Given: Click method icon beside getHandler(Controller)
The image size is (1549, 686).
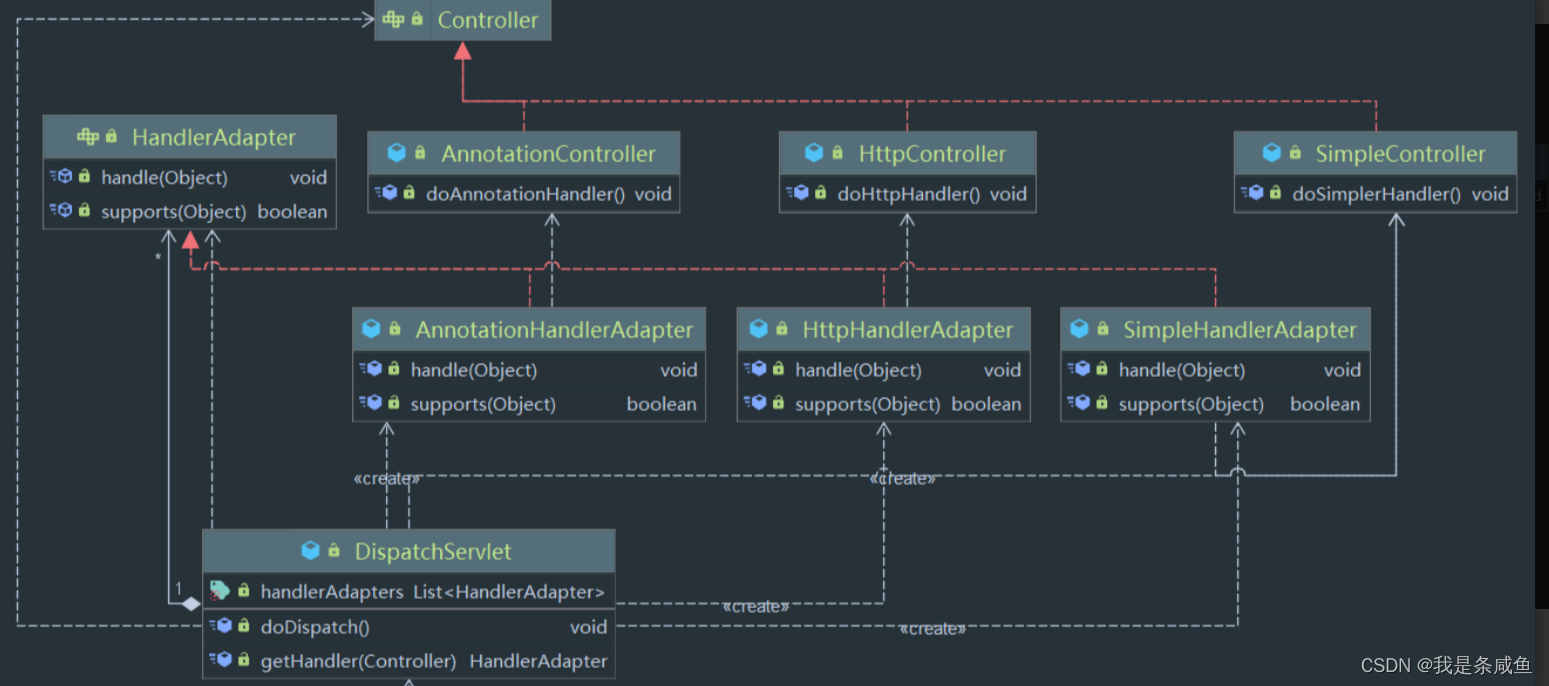Looking at the screenshot, I should 221,661.
